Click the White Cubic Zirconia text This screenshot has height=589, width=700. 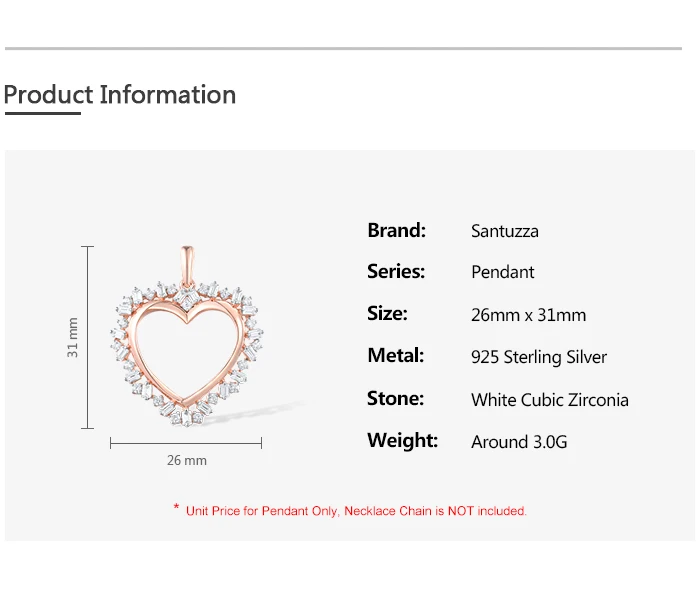coord(550,400)
